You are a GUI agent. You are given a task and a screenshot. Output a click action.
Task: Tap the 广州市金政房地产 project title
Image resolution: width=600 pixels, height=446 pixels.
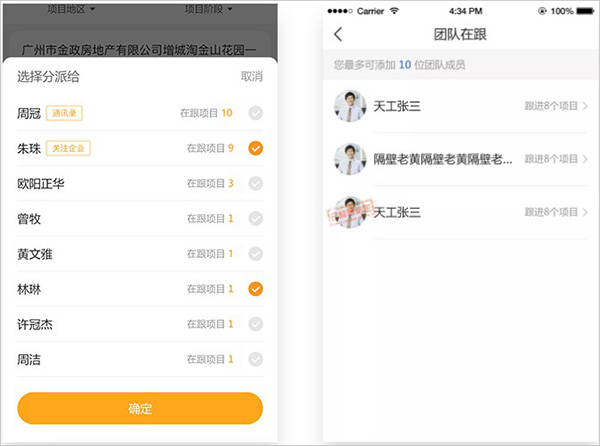click(139, 50)
